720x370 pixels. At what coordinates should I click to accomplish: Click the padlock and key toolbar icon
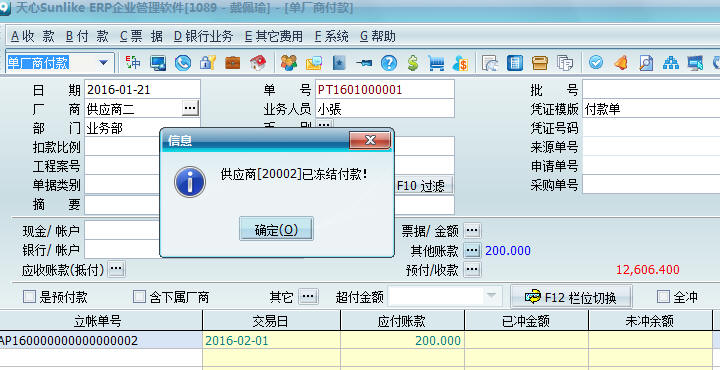(208, 62)
